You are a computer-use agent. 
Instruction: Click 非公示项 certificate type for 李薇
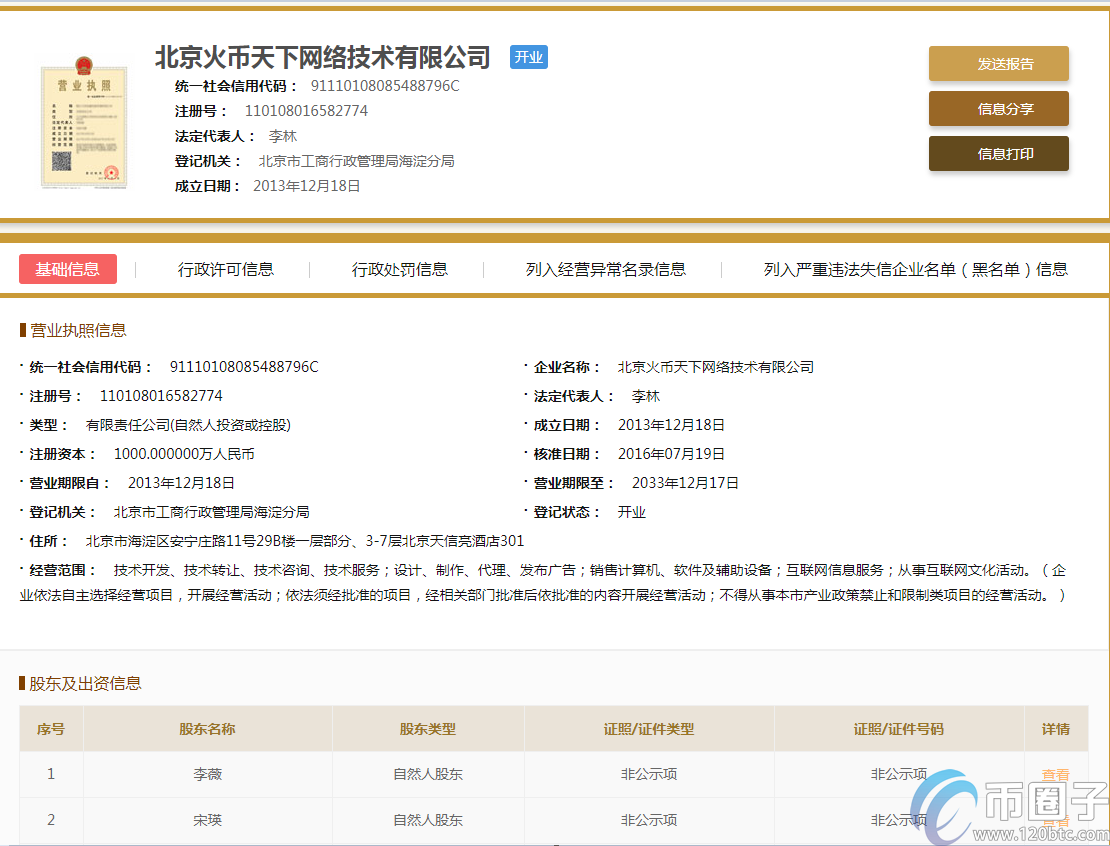pyautogui.click(x=648, y=774)
